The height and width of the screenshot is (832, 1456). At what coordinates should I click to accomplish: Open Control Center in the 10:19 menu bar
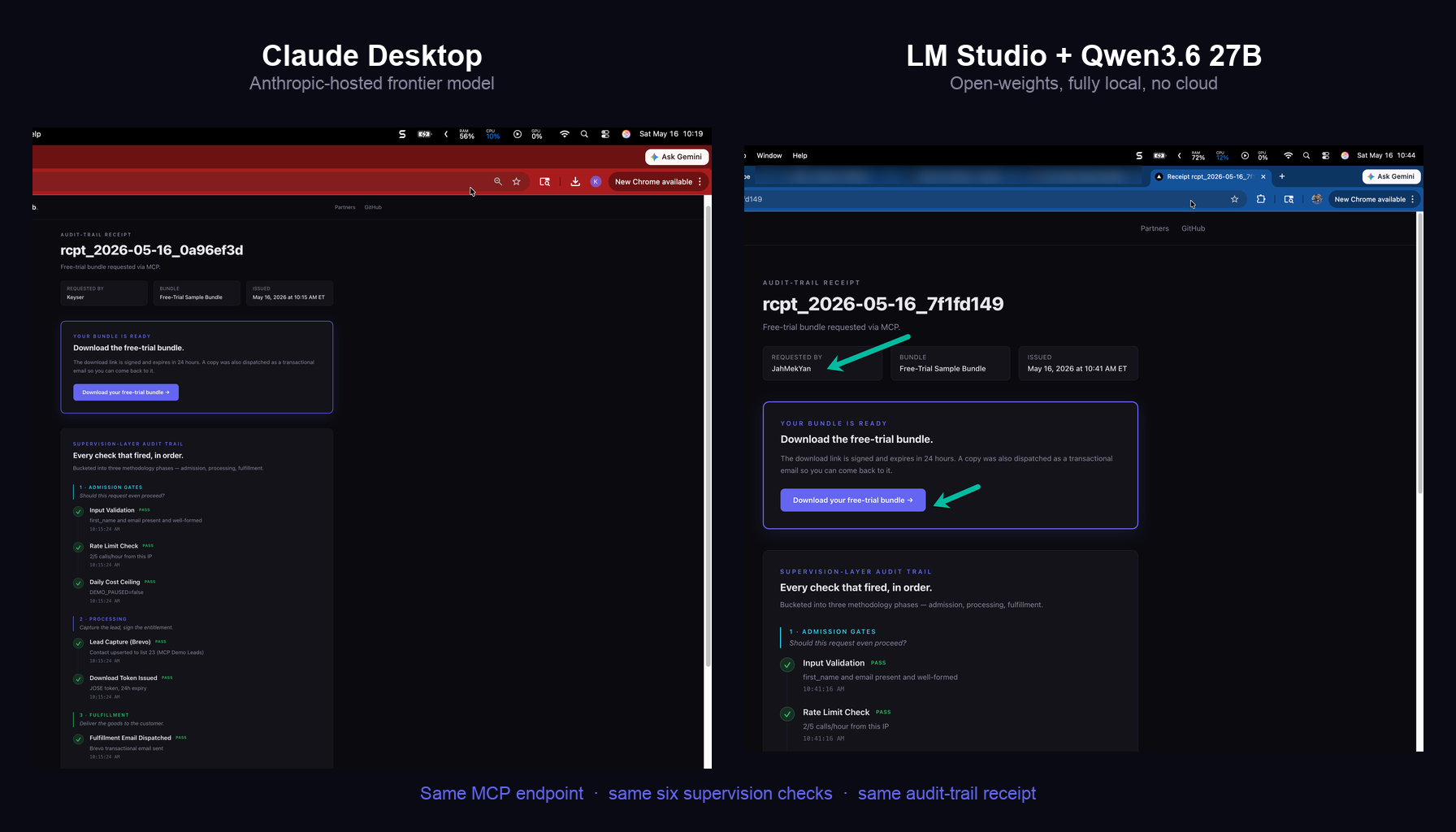point(605,134)
